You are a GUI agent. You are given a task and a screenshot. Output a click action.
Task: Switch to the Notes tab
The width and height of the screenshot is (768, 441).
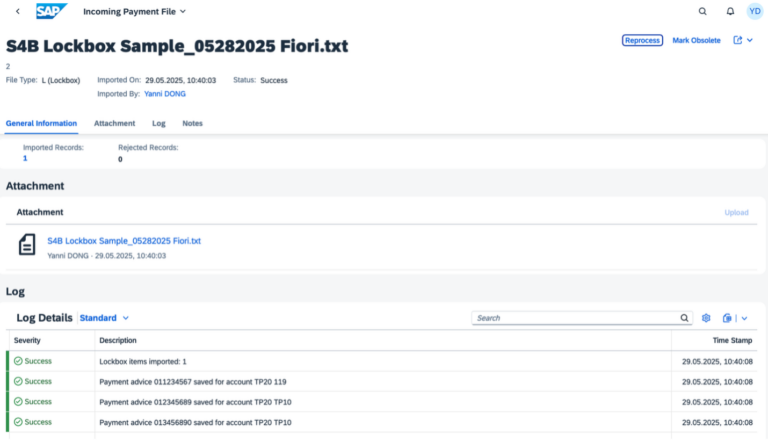(x=192, y=123)
